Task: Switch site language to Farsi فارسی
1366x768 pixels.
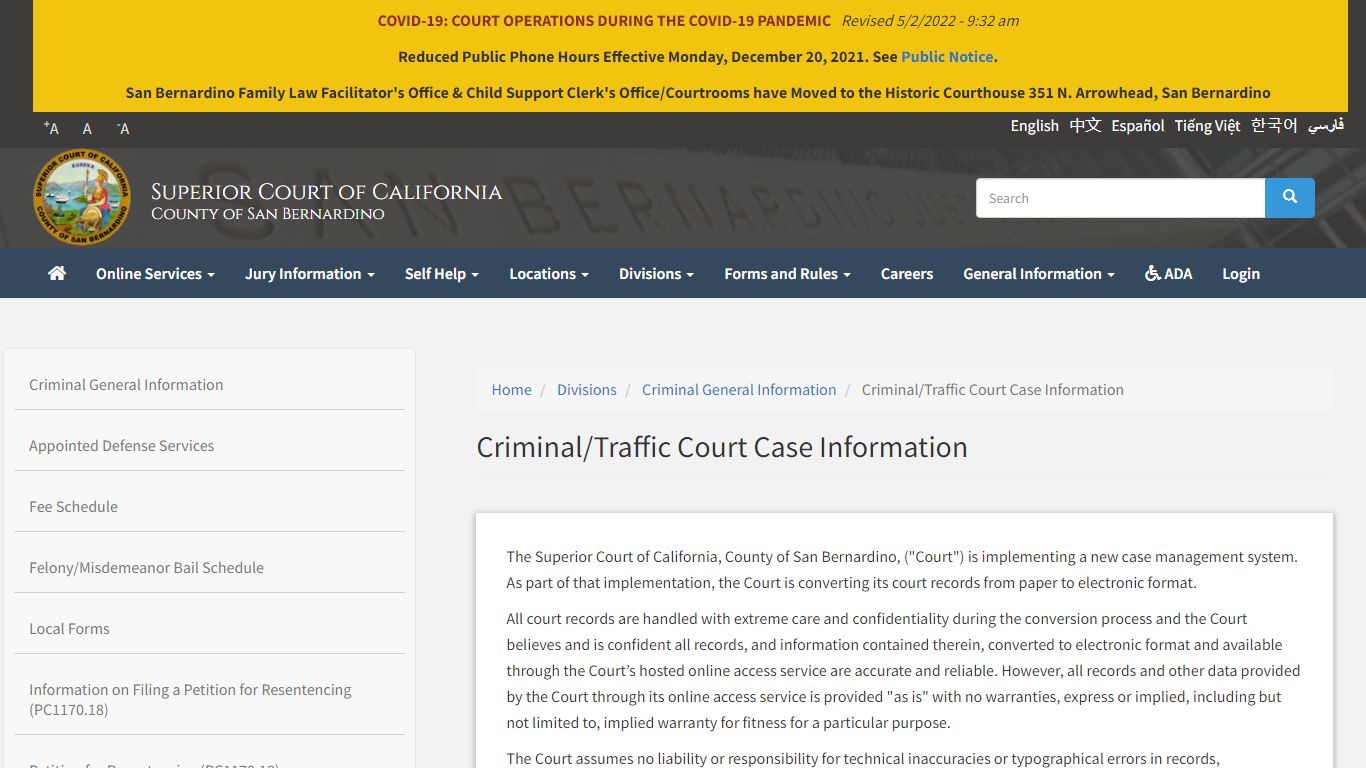Action: 1326,125
